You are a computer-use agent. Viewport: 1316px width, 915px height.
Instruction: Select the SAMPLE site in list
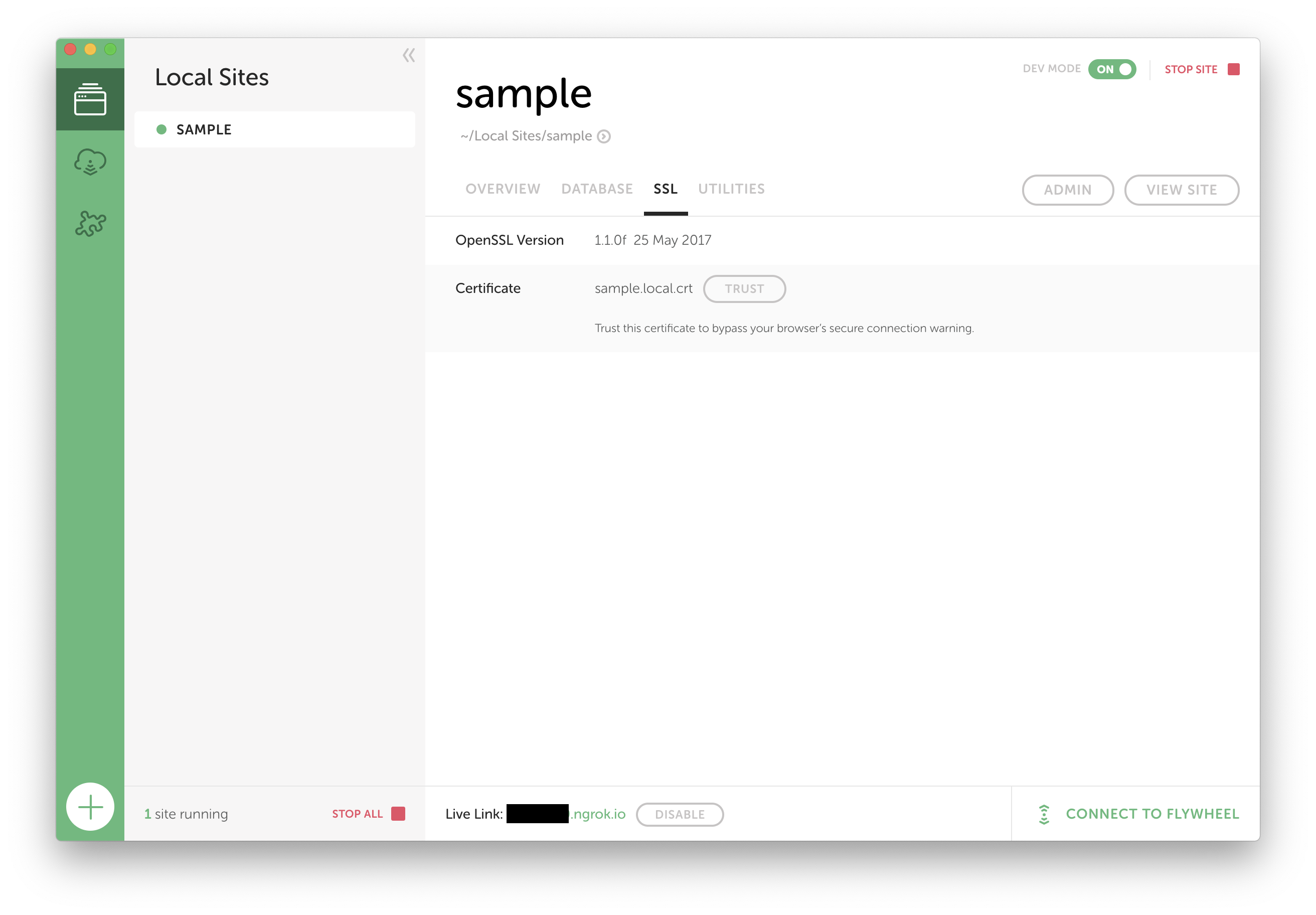[x=274, y=129]
